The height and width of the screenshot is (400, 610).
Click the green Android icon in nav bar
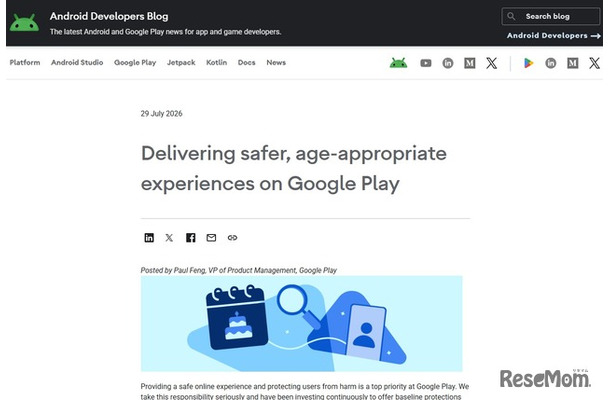click(x=398, y=63)
